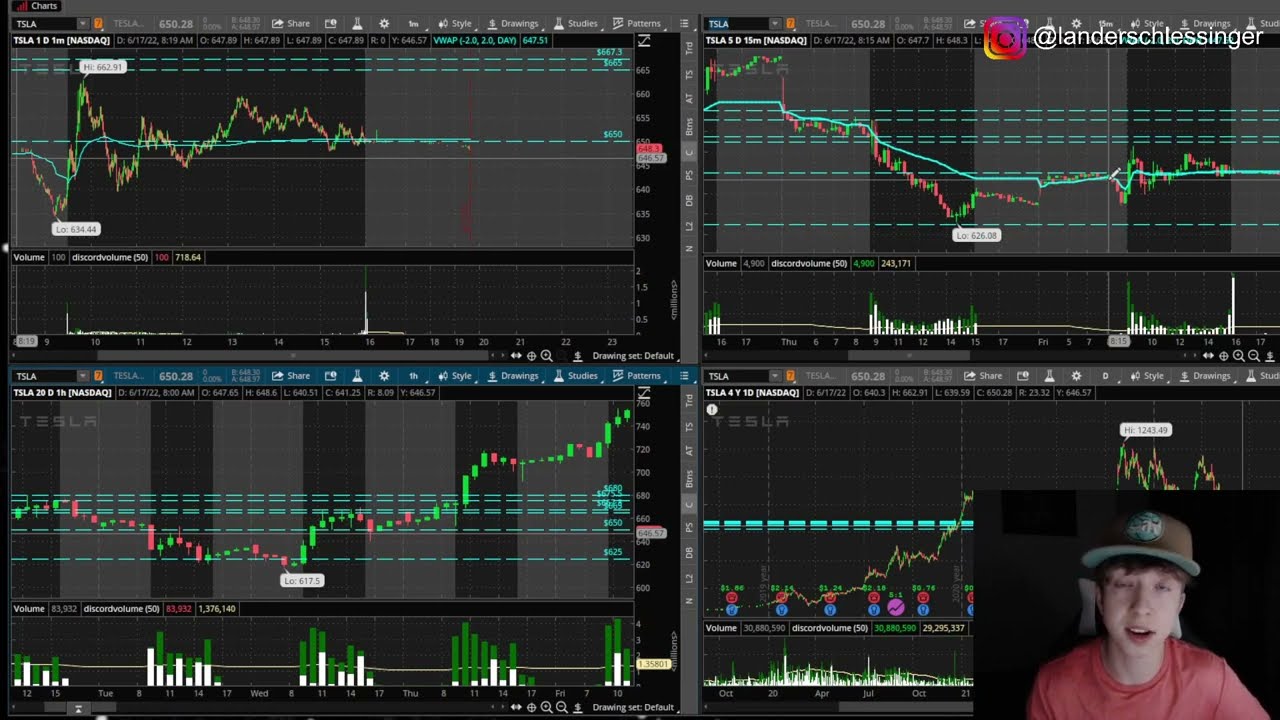Click zoom in magnifier below the 1m chart

(x=546, y=356)
